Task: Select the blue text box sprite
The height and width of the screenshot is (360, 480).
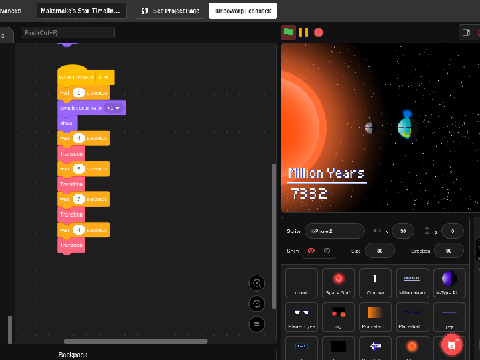Action: pyautogui.click(x=301, y=348)
